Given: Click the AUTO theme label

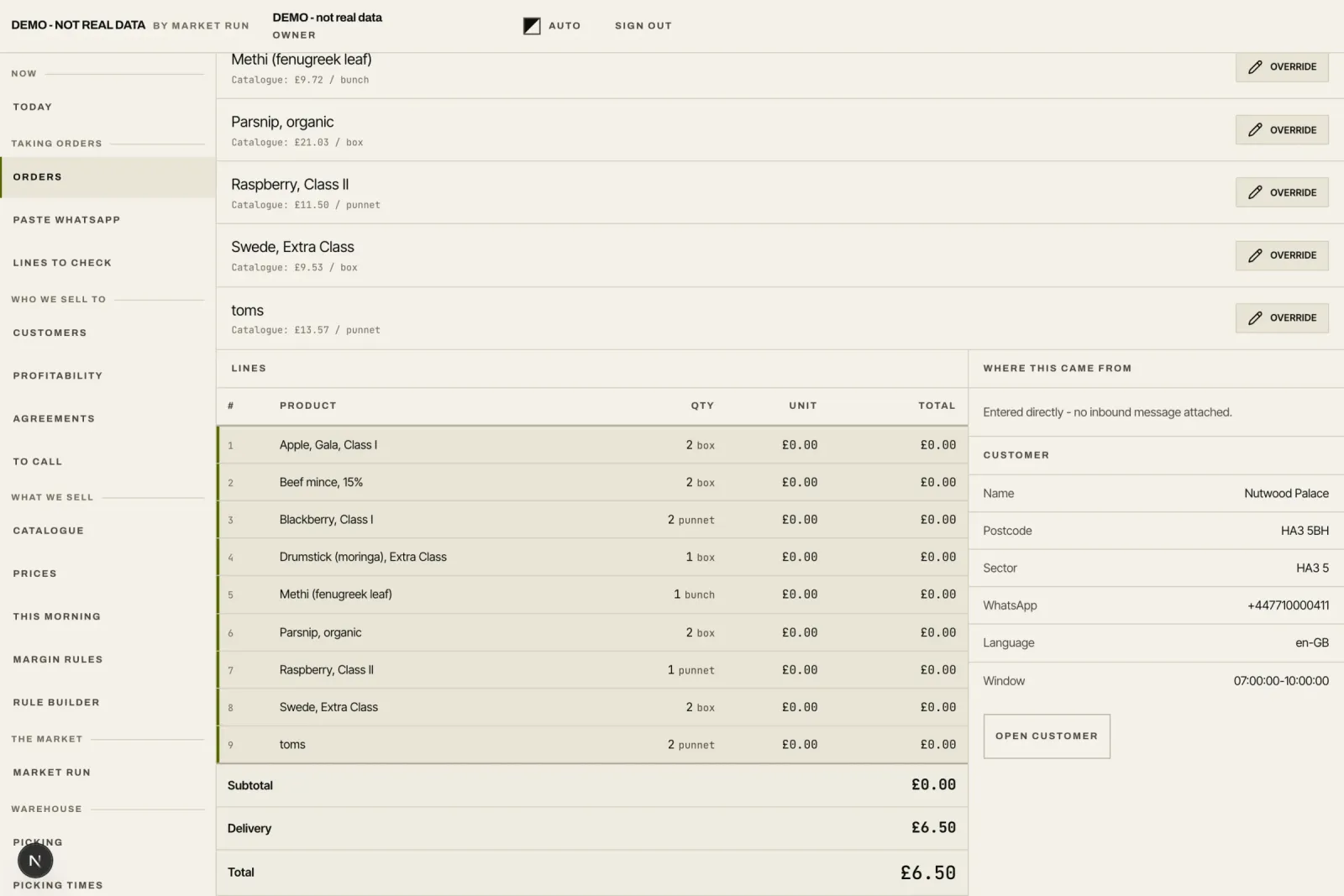Looking at the screenshot, I should pyautogui.click(x=564, y=26).
